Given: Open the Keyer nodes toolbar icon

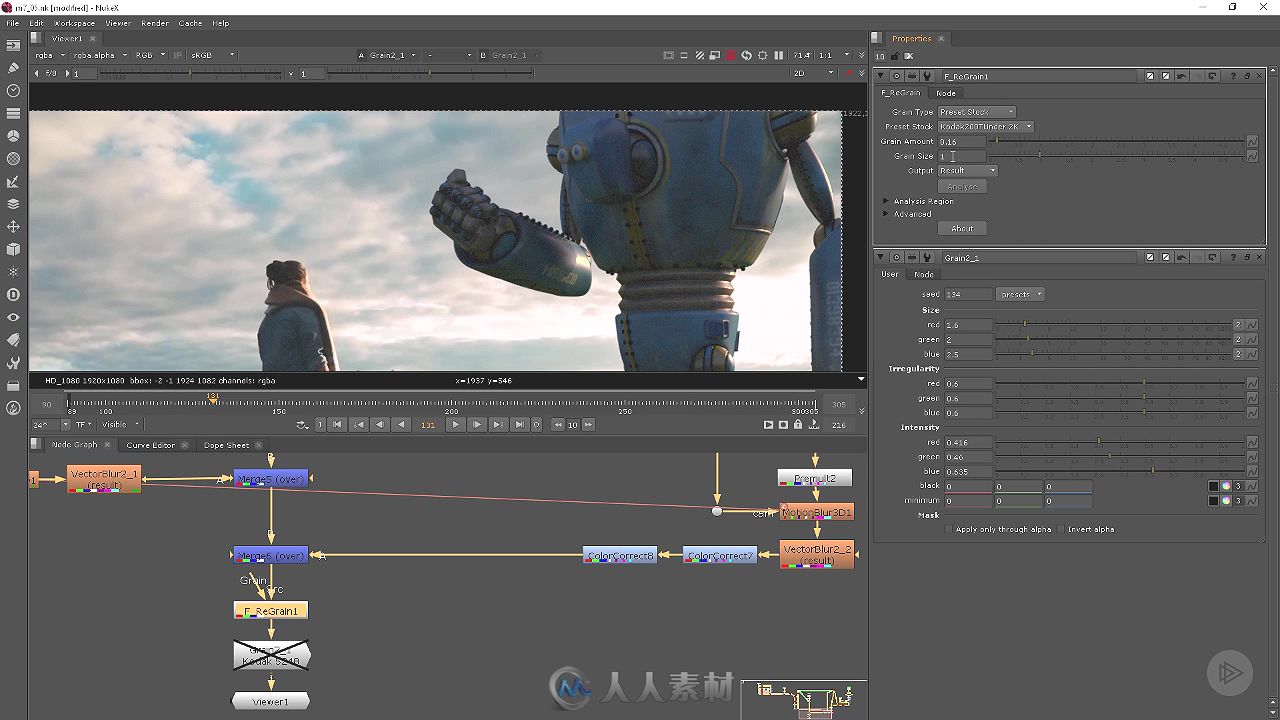Looking at the screenshot, I should coord(13,182).
